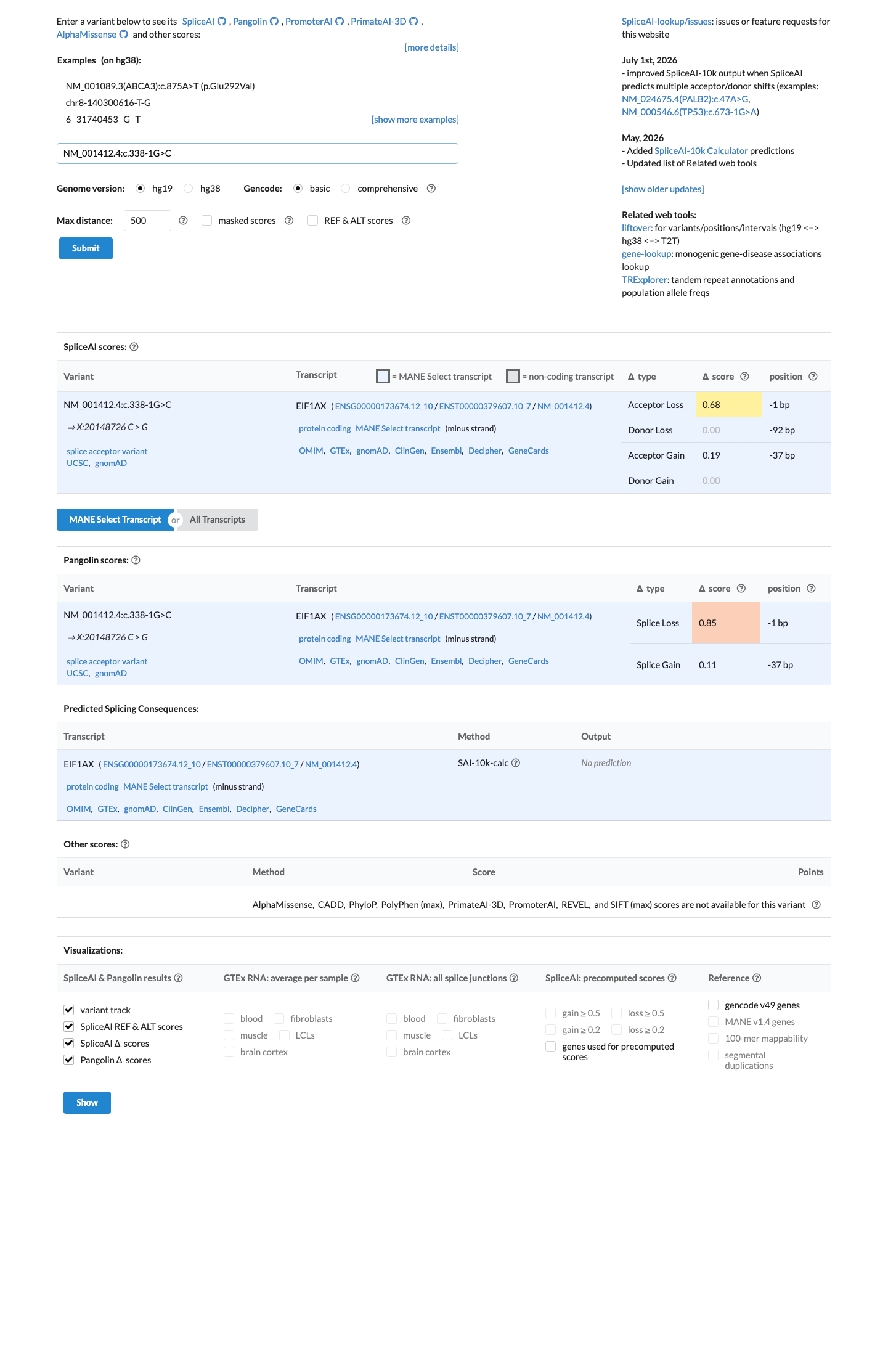Click orange Splice Loss 0.85 score cell
Image resolution: width=896 pixels, height=1356 pixels.
tap(726, 623)
